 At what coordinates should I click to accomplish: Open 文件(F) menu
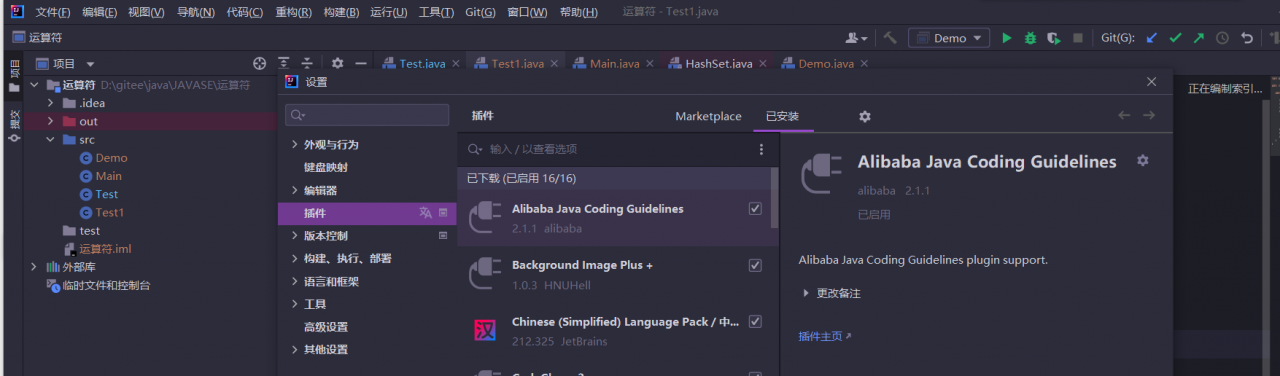pos(53,12)
